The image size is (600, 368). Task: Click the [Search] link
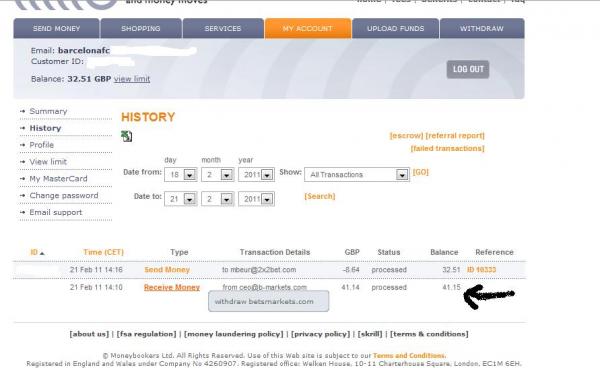click(x=320, y=196)
